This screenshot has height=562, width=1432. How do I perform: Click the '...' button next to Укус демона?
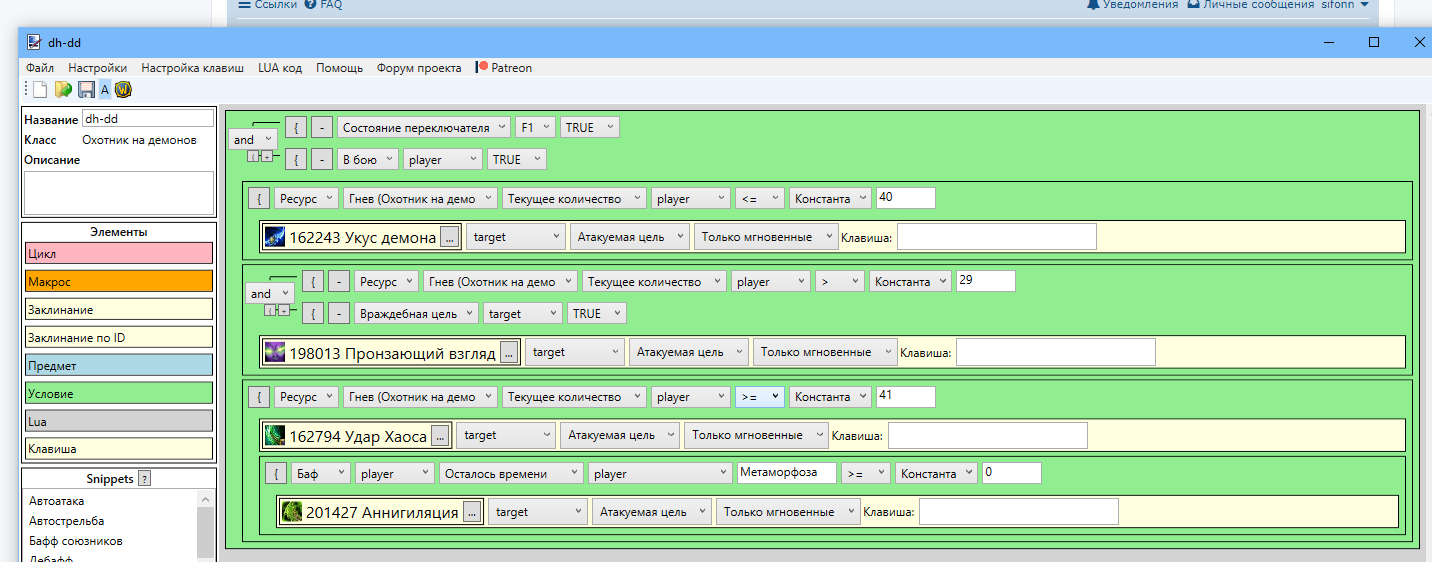click(449, 237)
